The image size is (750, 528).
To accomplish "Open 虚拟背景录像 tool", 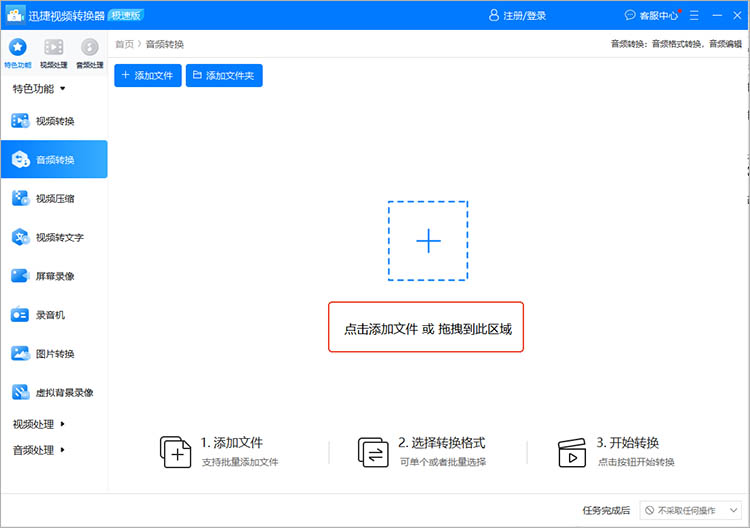I will pyautogui.click(x=54, y=392).
